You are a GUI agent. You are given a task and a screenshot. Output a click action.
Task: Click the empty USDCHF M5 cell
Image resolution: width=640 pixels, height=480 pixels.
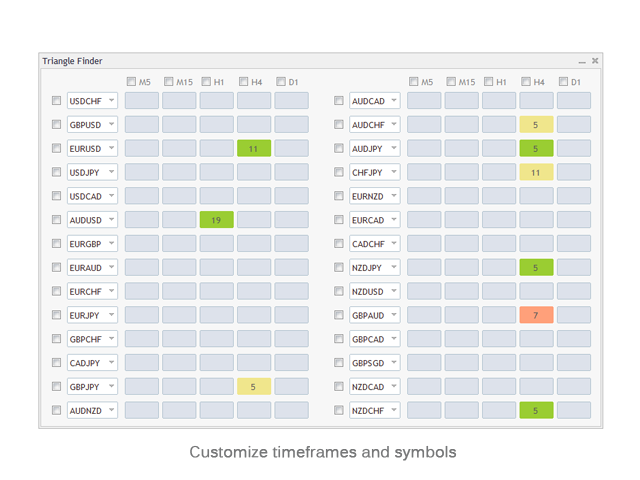pos(142,101)
